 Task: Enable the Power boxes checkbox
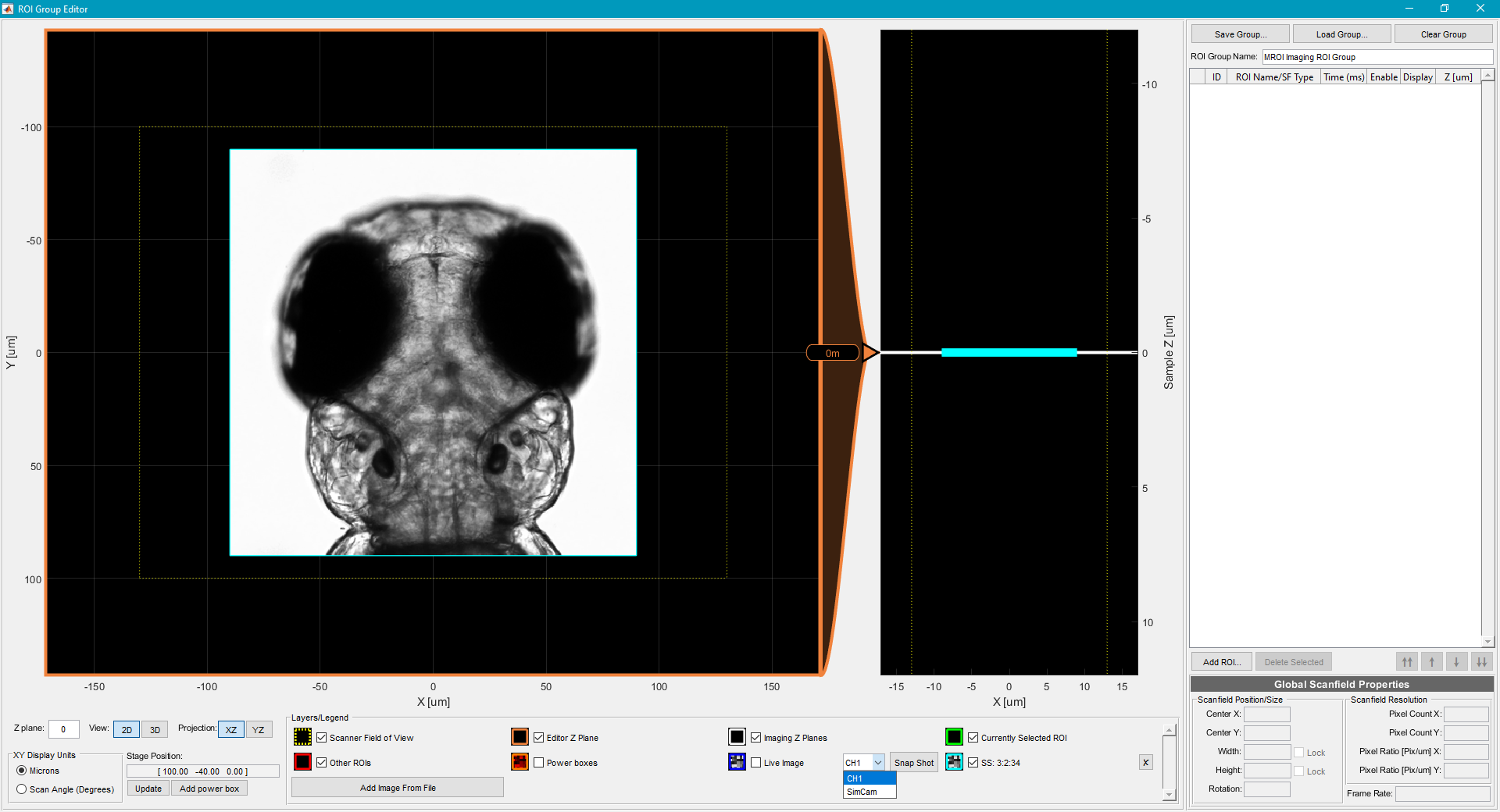[x=539, y=762]
